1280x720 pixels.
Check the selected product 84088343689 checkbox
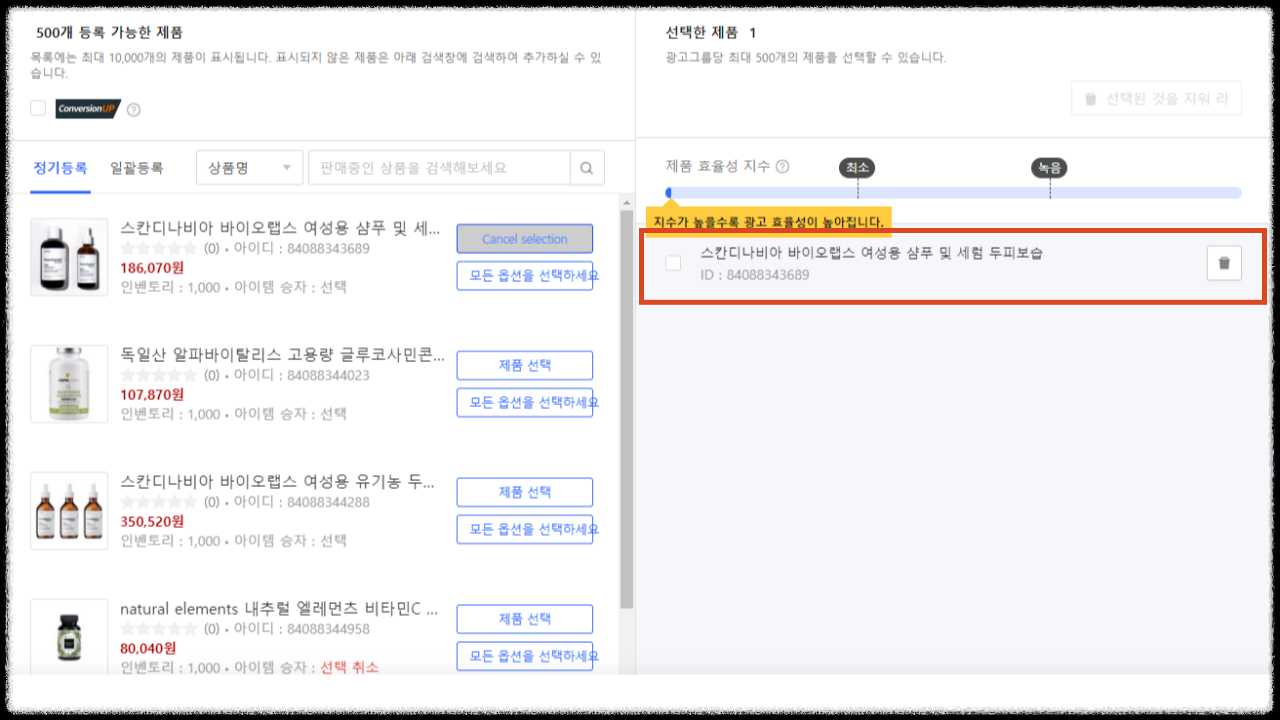(673, 263)
